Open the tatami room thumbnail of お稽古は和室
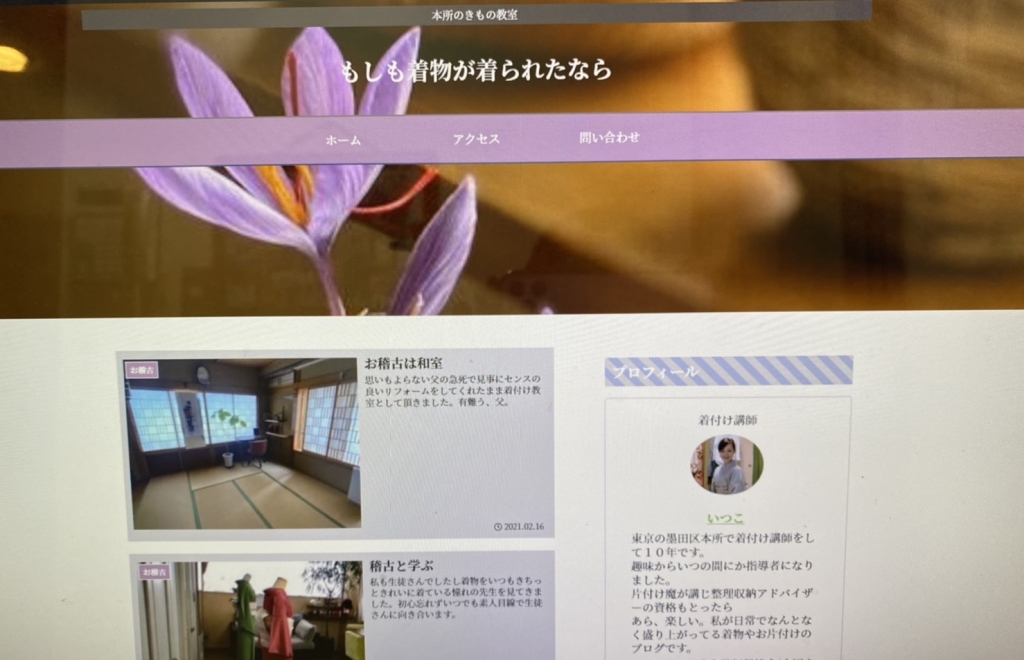Screen dimensions: 1024x660 click(x=243, y=443)
